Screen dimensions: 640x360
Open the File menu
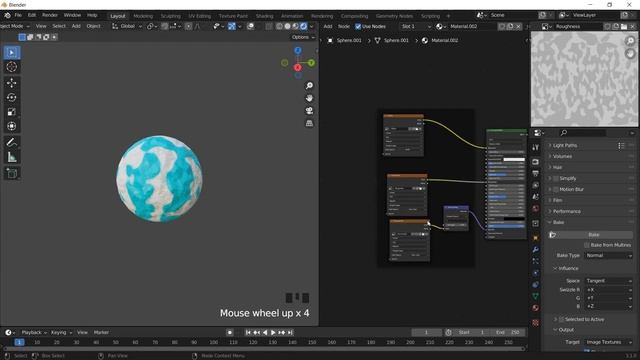[18, 15]
